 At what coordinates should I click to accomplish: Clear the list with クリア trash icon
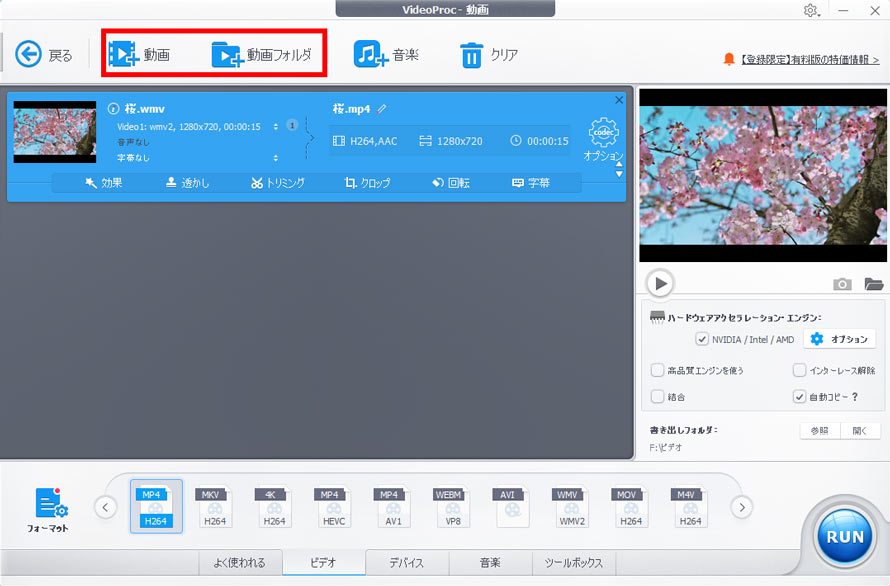point(489,55)
